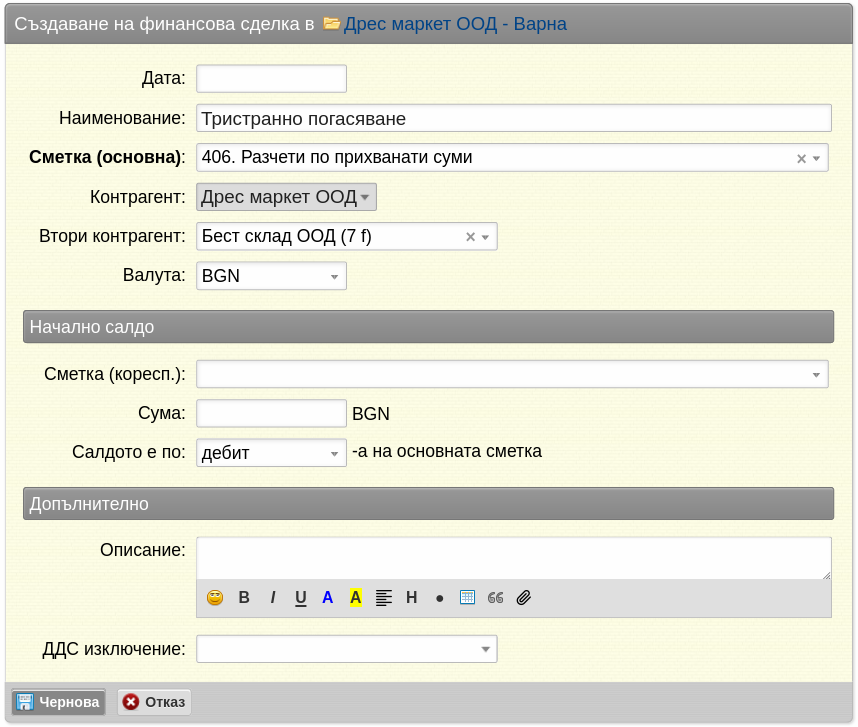This screenshot has width=858, height=727.
Task: Set the yellow highlight background color
Action: [356, 597]
